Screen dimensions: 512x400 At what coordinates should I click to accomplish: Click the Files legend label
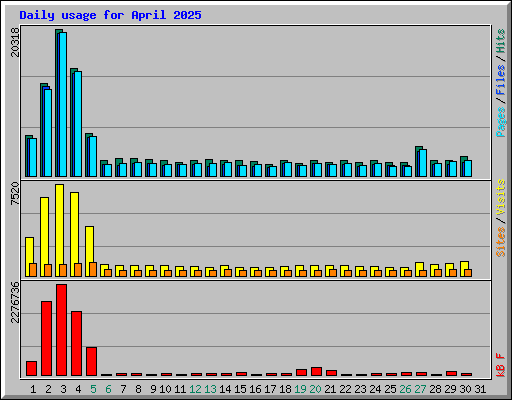click(501, 80)
